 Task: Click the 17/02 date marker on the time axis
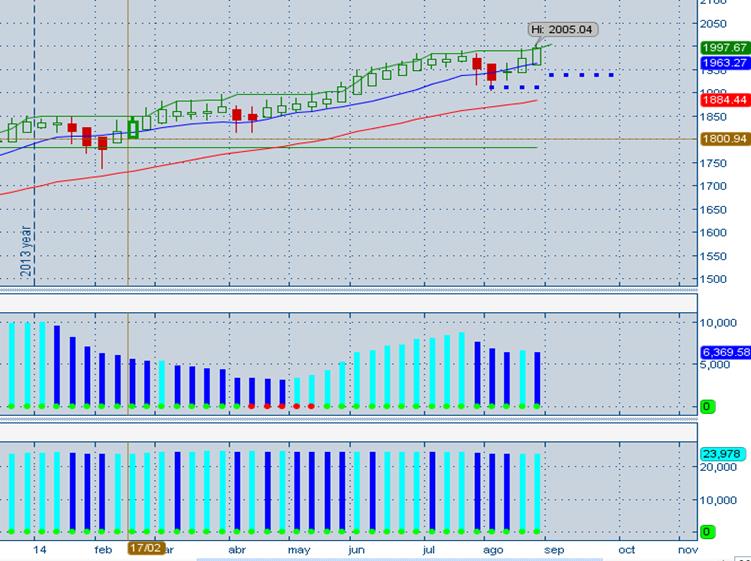tap(146, 548)
